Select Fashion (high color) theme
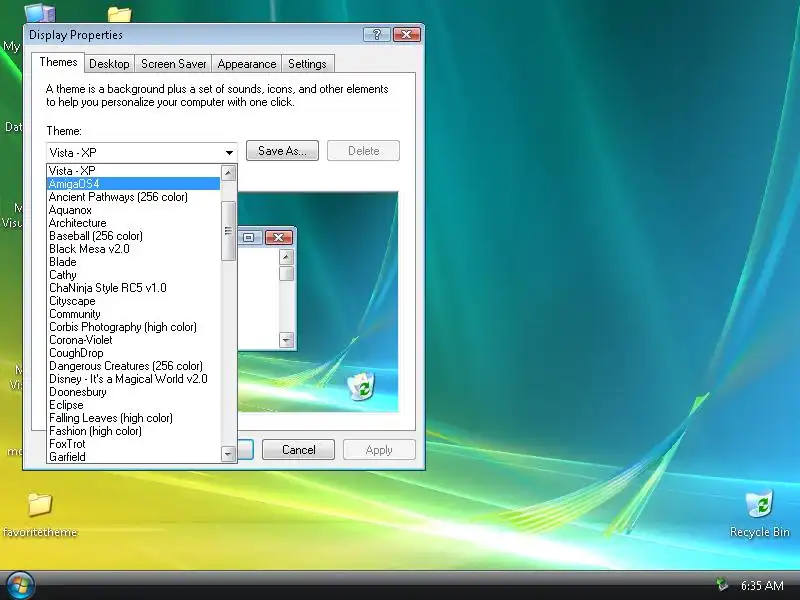 [x=134, y=431]
